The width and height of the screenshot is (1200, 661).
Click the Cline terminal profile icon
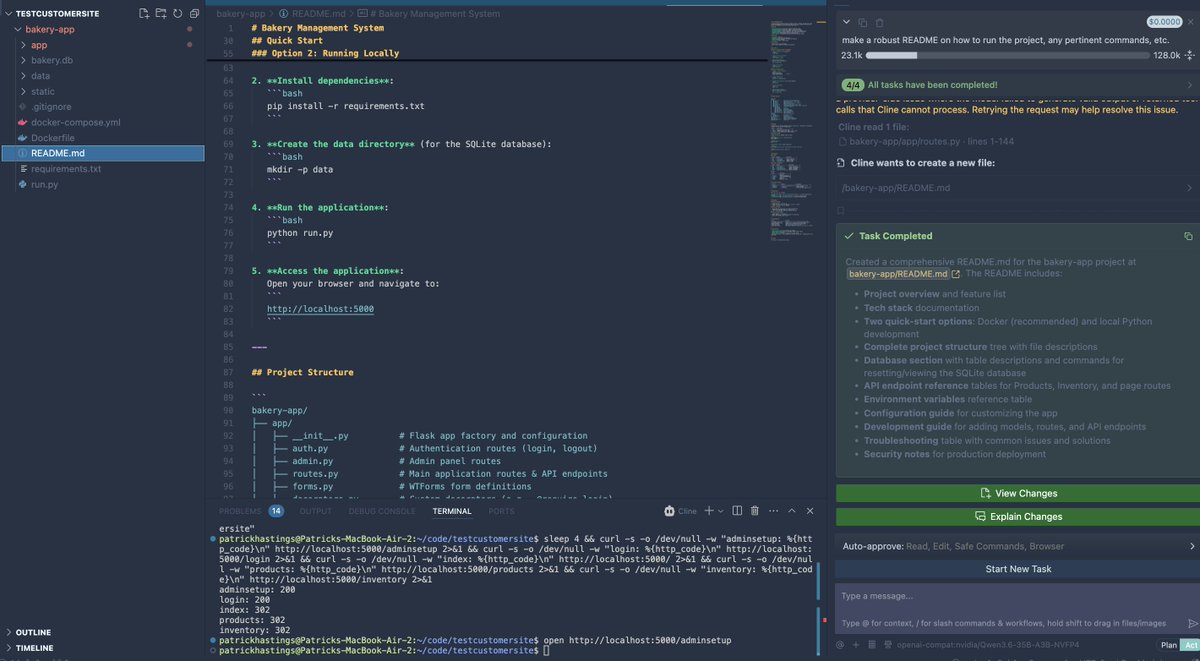[669, 511]
